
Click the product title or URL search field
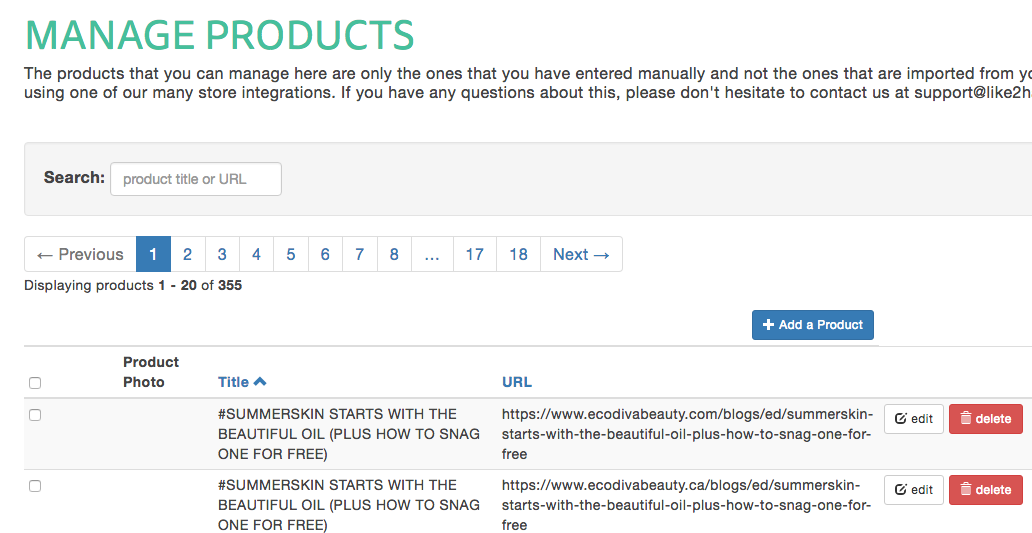(196, 179)
